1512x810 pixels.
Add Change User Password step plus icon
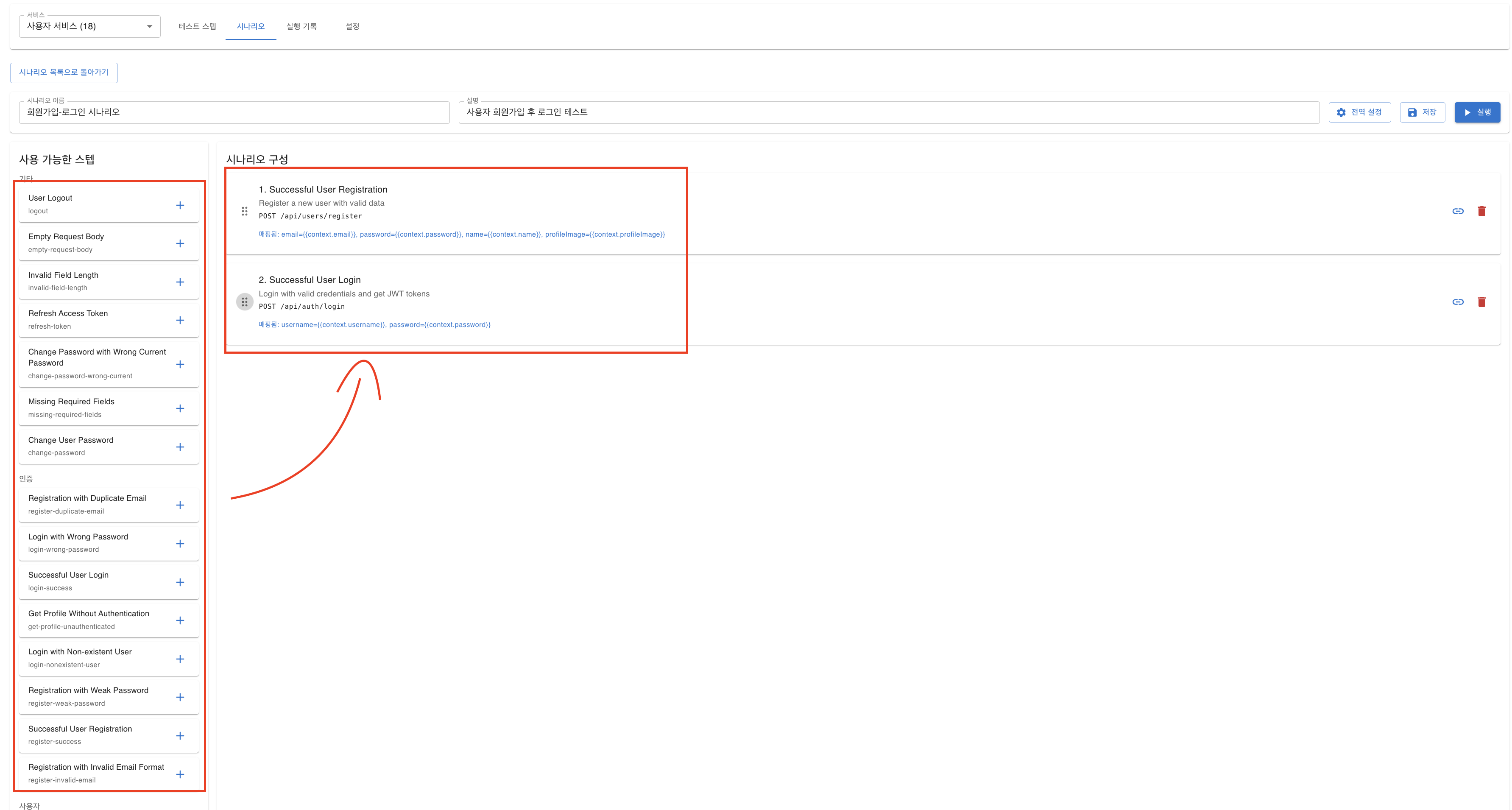(180, 447)
